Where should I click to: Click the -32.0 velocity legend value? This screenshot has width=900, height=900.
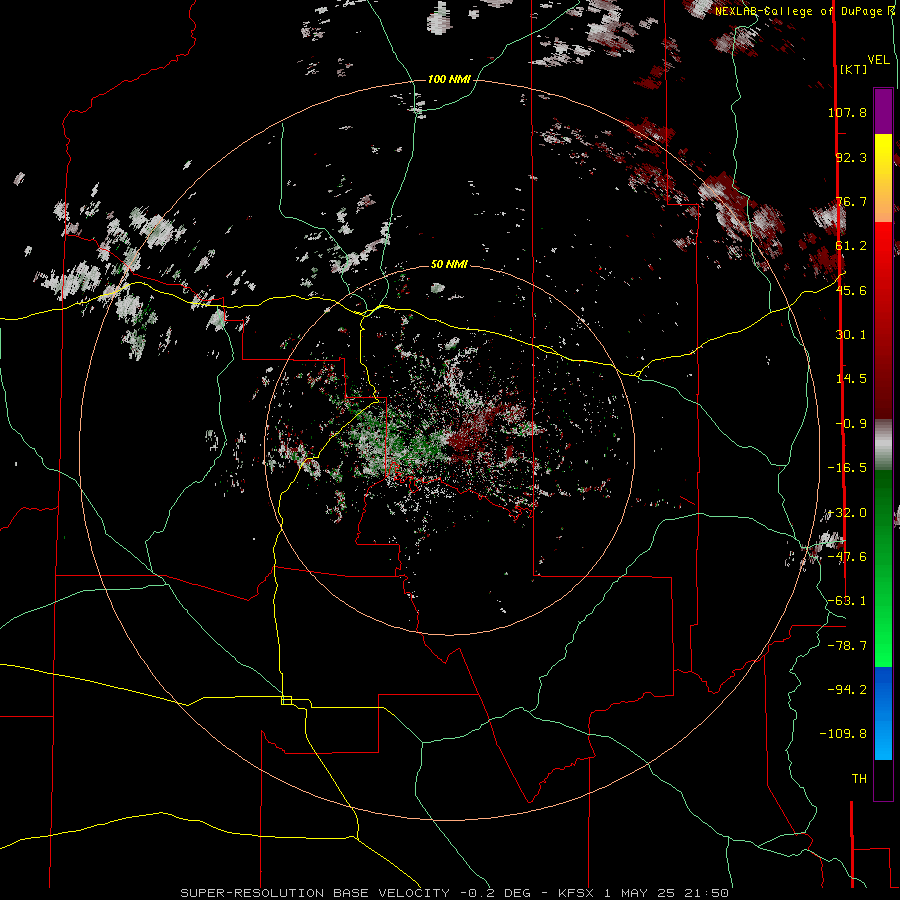pos(847,513)
